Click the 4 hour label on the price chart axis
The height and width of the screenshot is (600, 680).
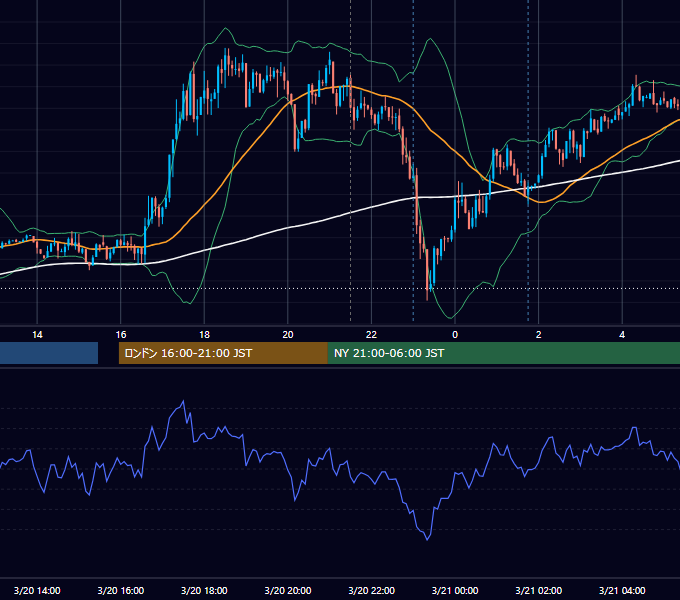622,335
